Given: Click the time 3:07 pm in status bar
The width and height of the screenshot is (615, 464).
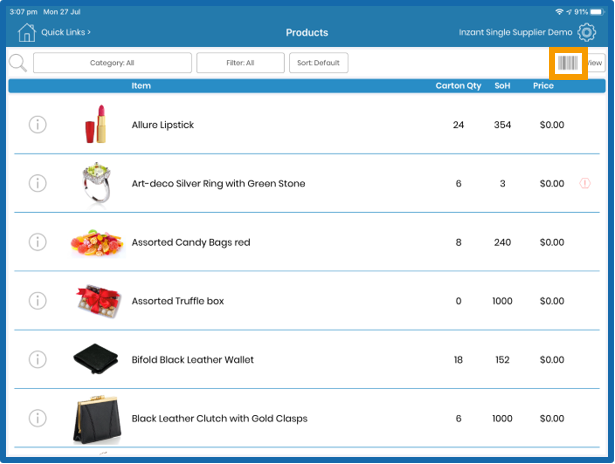Looking at the screenshot, I should point(24,12).
